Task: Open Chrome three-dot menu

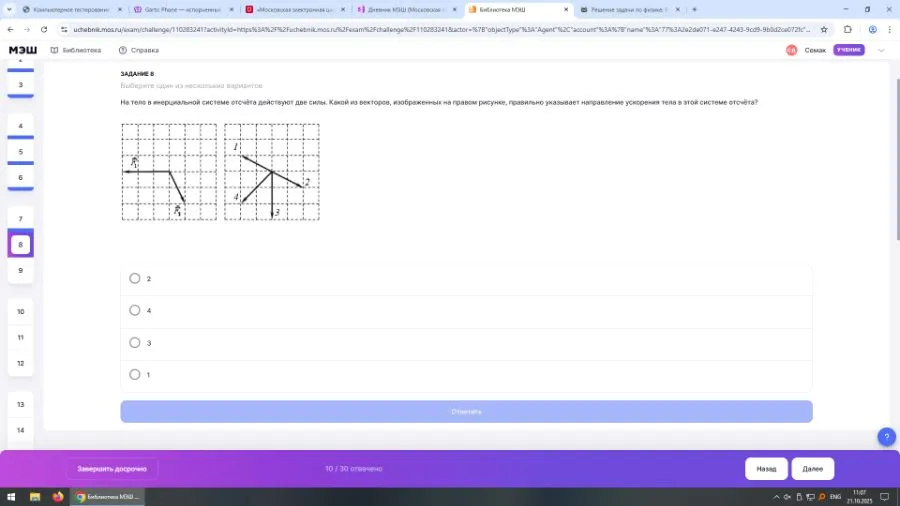Action: (x=889, y=29)
